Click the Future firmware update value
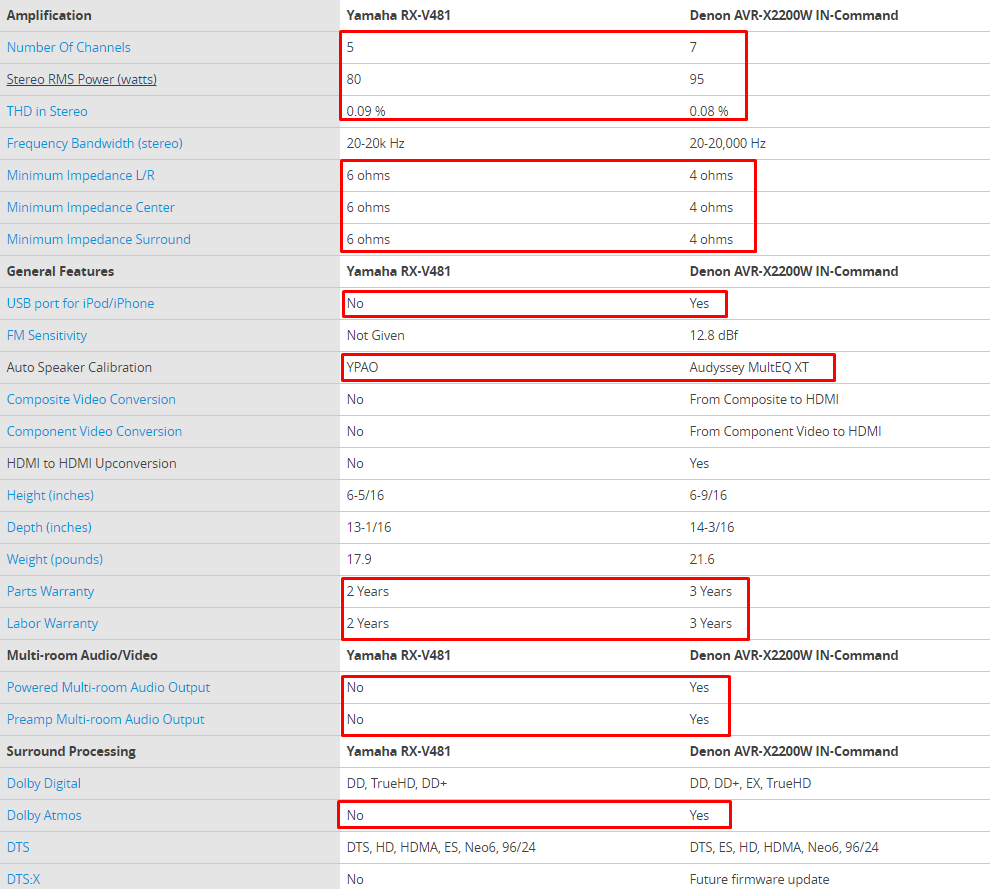Screen dimensions: 990x895 coord(759,879)
